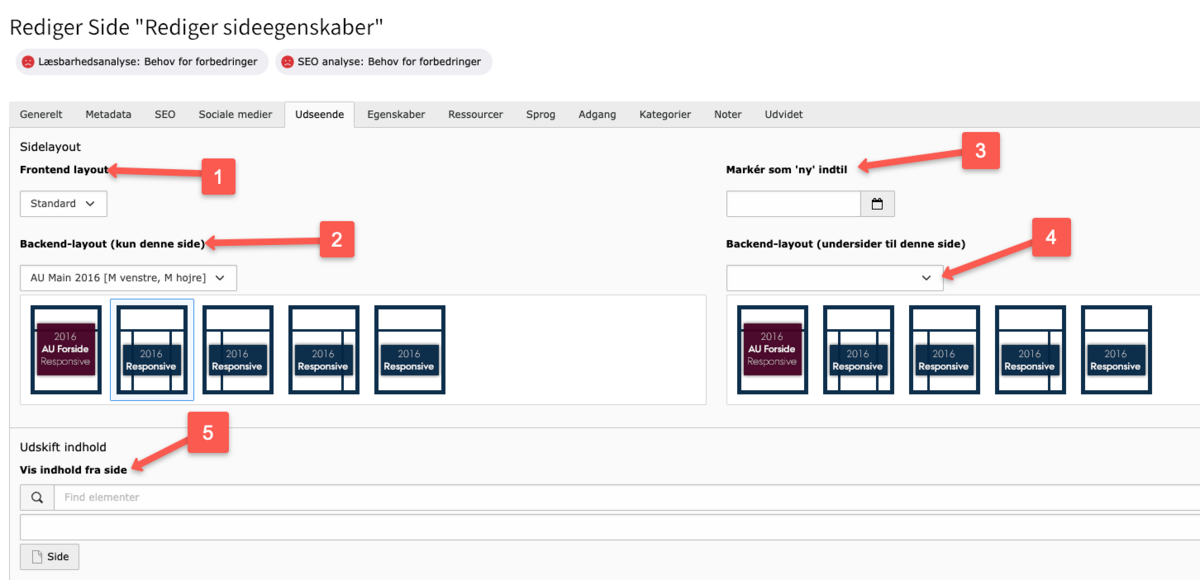Open the Metadata tab

click(108, 115)
